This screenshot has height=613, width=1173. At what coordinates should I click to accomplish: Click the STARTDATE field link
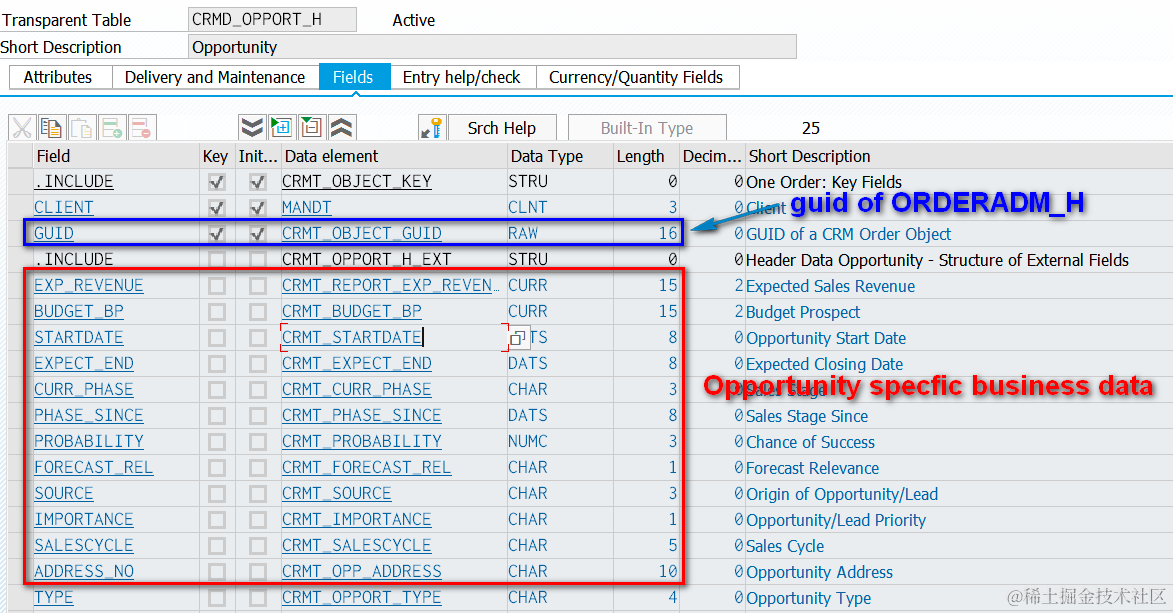pyautogui.click(x=79, y=338)
